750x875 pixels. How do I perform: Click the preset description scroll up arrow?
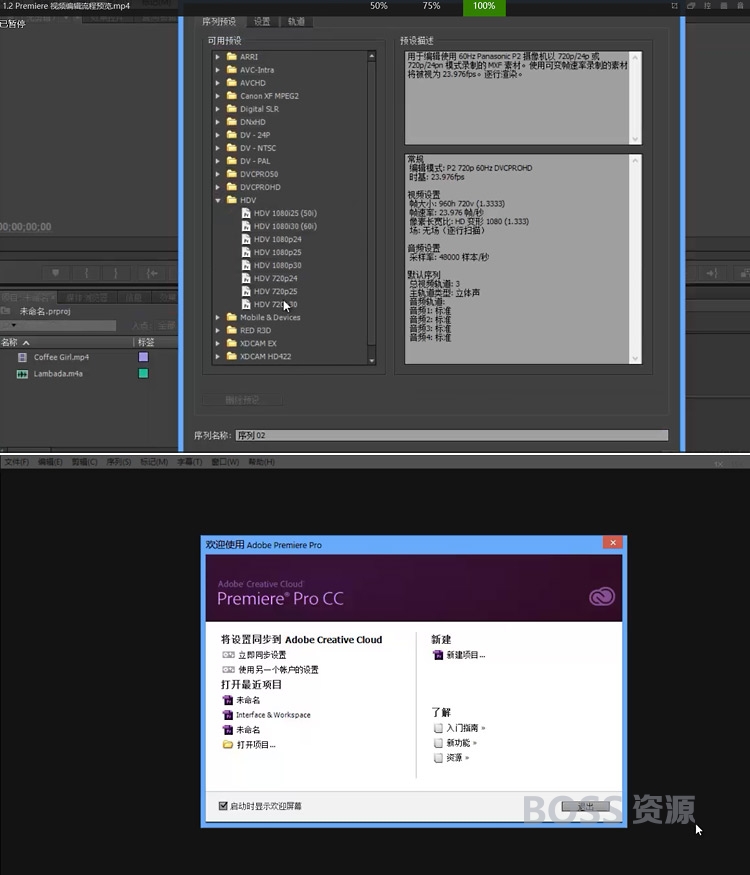click(635, 56)
